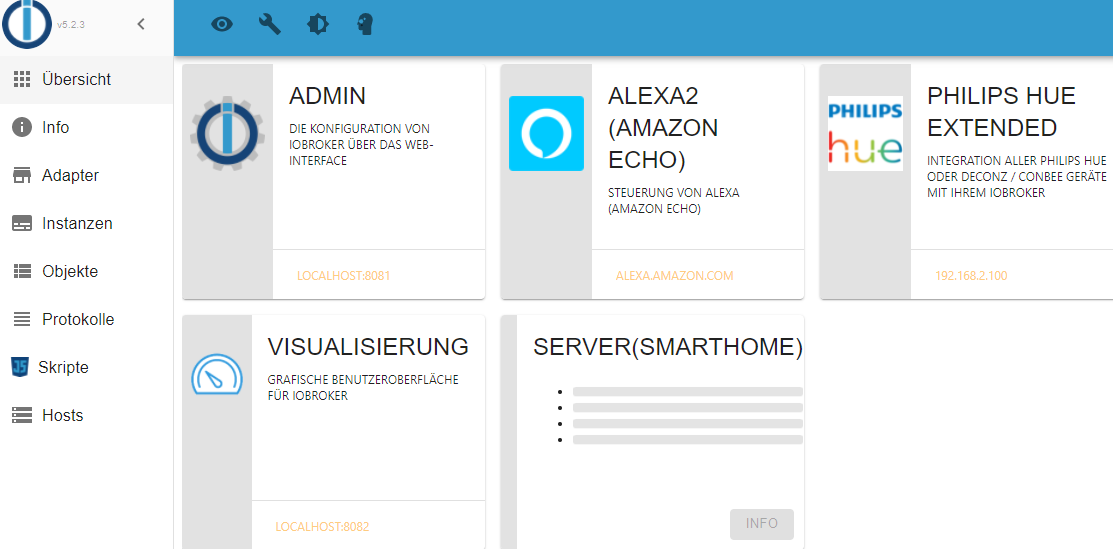Click the INFO button on the server card
Screen dimensions: 1113x549
(x=762, y=524)
